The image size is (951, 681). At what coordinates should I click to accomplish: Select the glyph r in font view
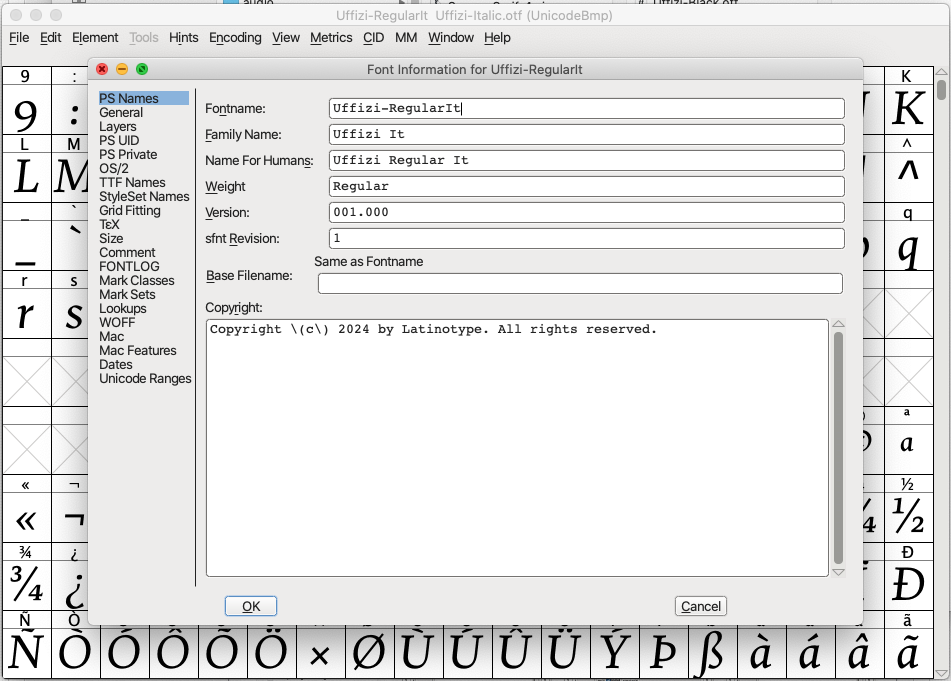(25, 314)
